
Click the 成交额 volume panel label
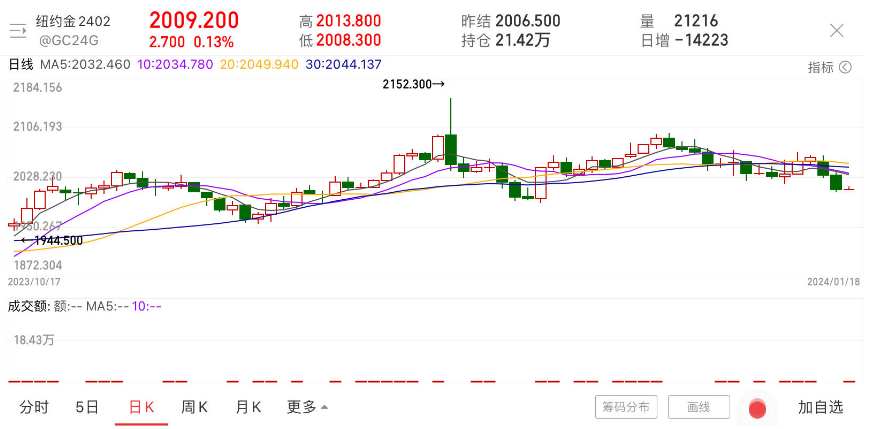pyautogui.click(x=29, y=306)
